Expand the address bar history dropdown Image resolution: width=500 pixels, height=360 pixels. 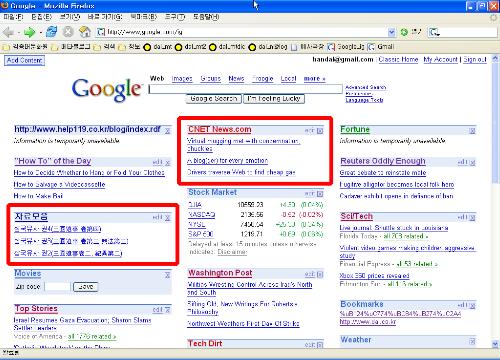coord(392,32)
